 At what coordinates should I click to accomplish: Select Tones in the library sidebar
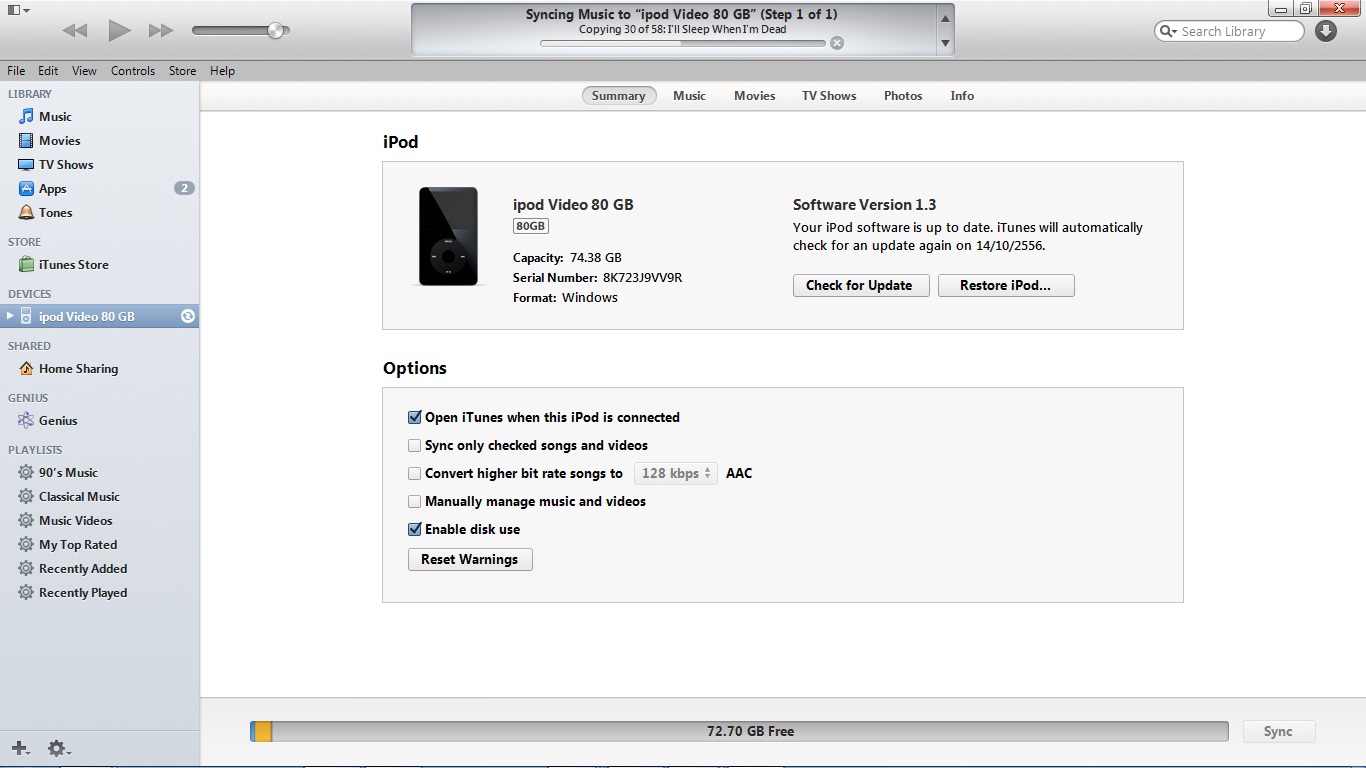point(55,213)
